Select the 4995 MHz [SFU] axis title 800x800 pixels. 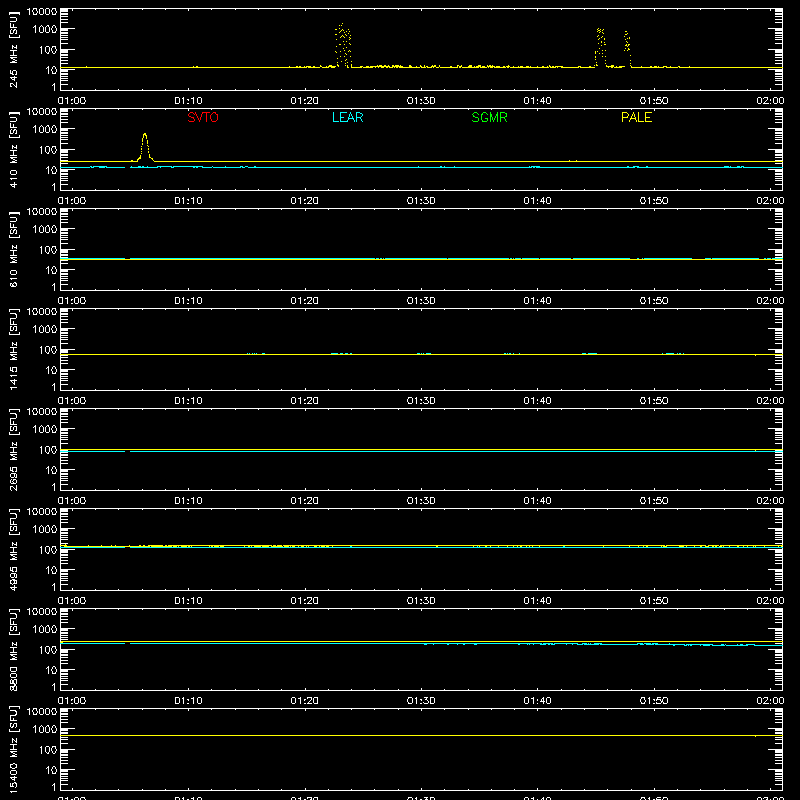coord(14,549)
